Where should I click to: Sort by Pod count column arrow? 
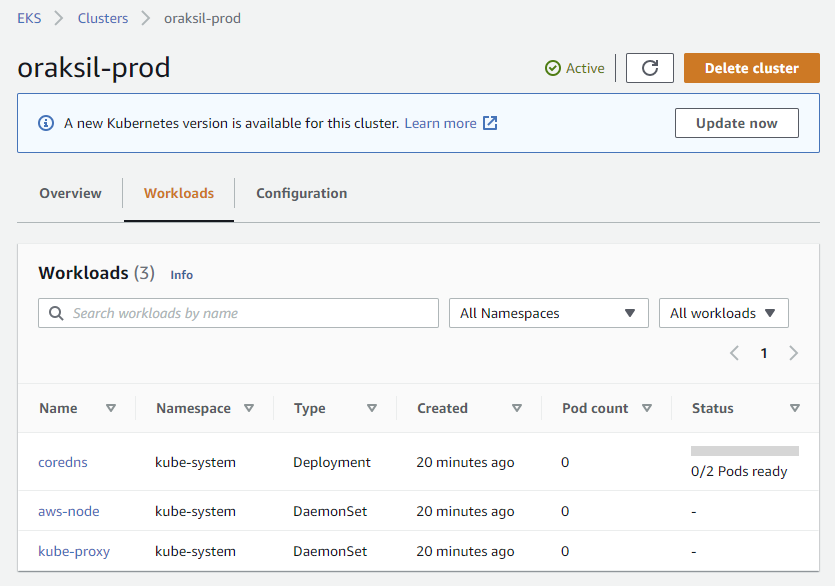(x=647, y=408)
